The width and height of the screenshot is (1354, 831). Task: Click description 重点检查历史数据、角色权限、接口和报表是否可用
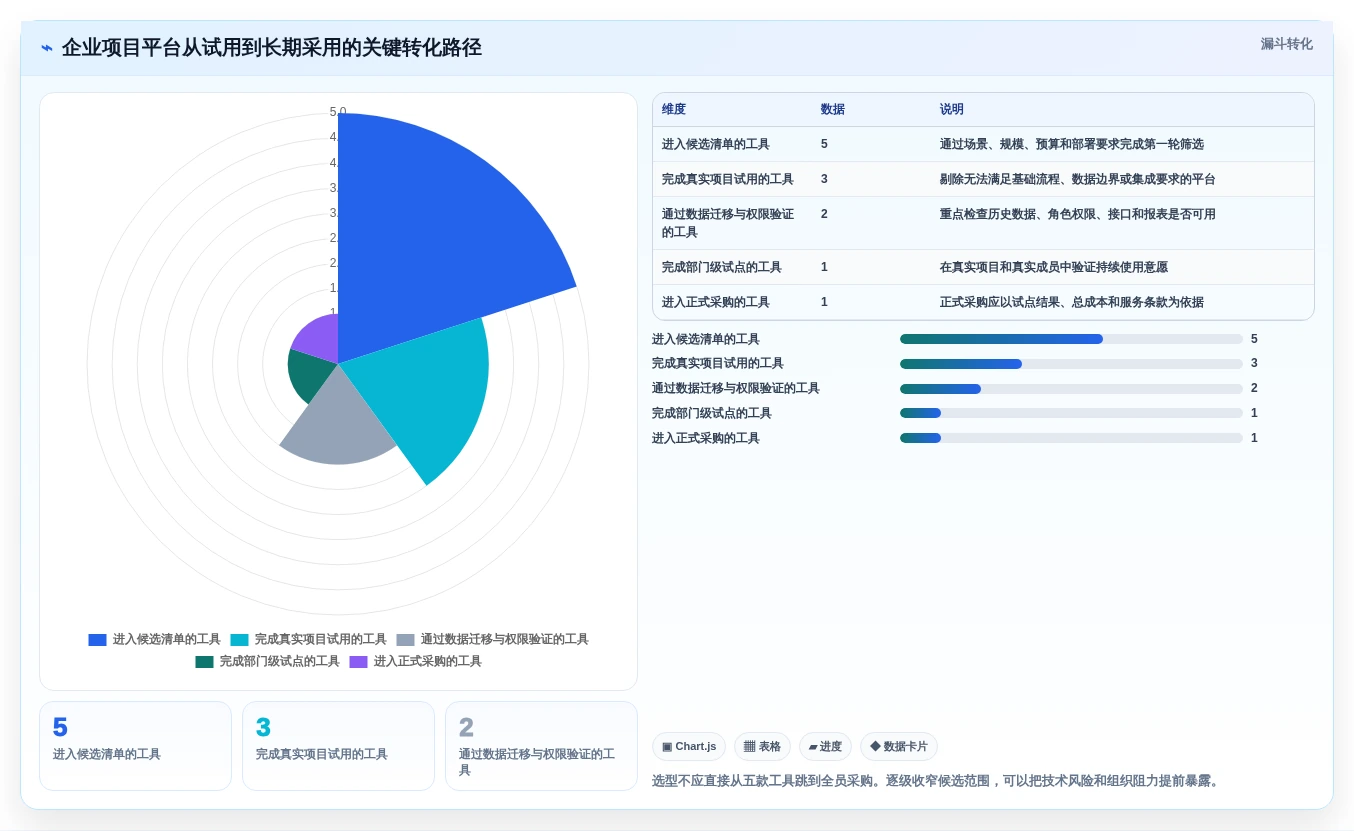[x=1078, y=214]
